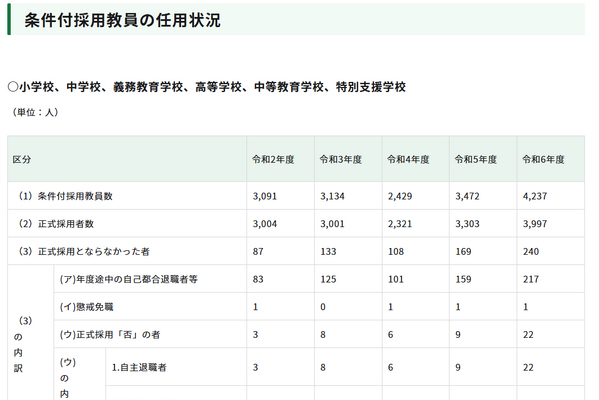Viewport: 599px width, 400px height.
Task: Select 9 in the (ウ)正式採用「否」の者 row
Action: pos(458,335)
